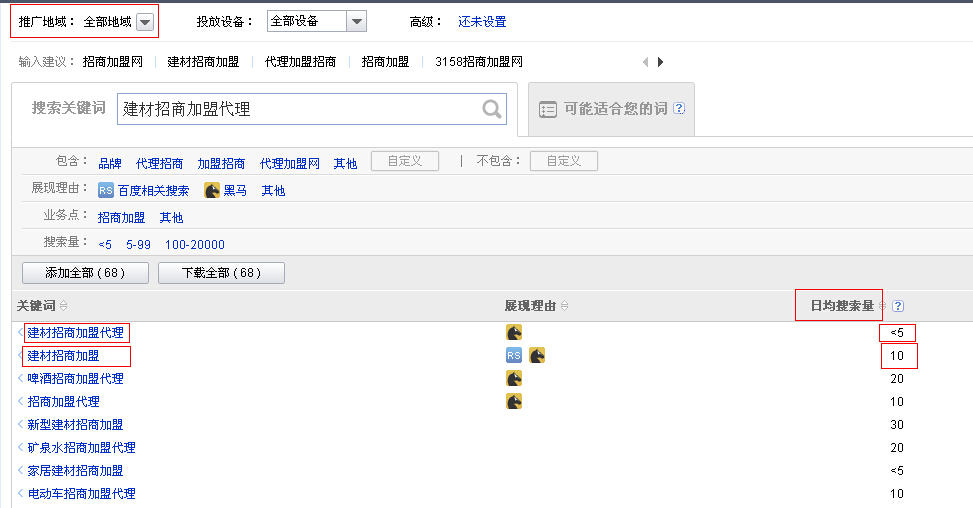Click 还未设置 advanced settings link
The height and width of the screenshot is (508, 973).
pos(482,22)
